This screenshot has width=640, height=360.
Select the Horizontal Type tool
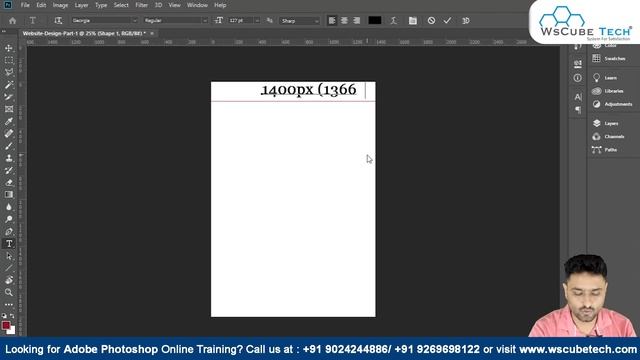click(9, 244)
